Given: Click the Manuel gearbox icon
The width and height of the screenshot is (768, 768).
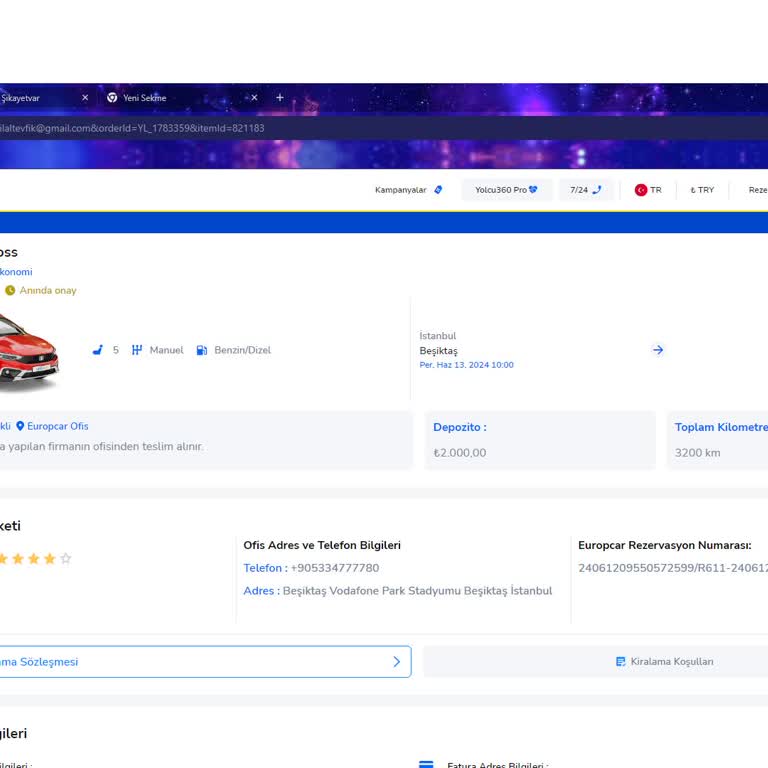Looking at the screenshot, I should 136,350.
